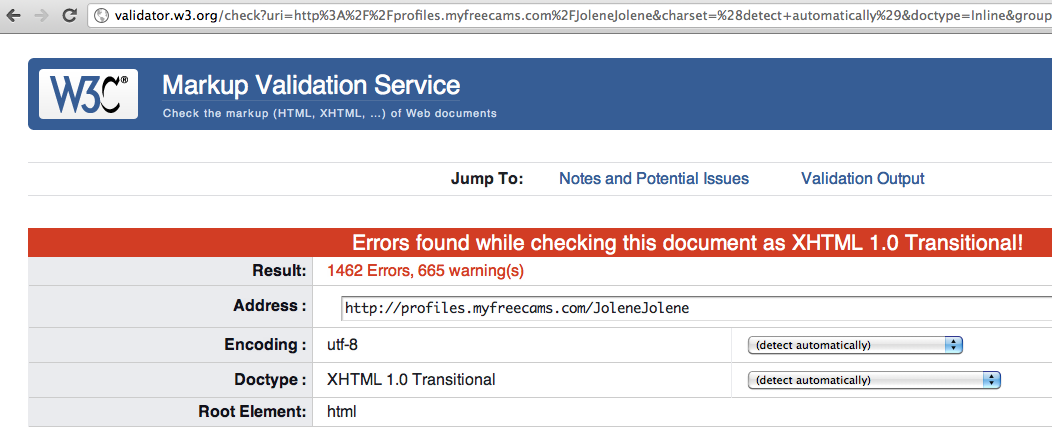Click the browser forward arrow
The height and width of the screenshot is (435, 1052).
click(x=40, y=15)
